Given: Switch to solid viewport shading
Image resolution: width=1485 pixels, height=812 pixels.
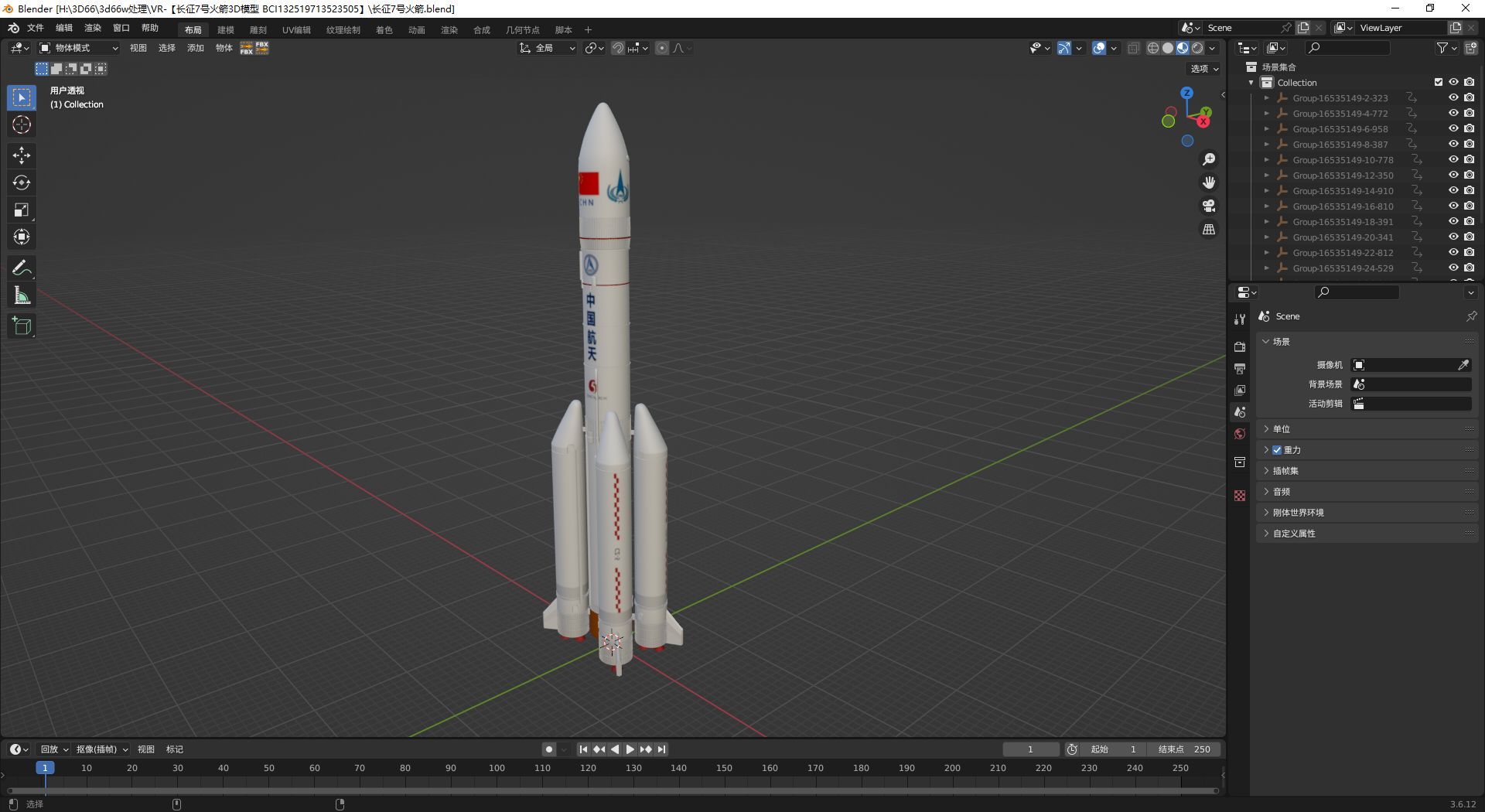Looking at the screenshot, I should [x=1168, y=48].
